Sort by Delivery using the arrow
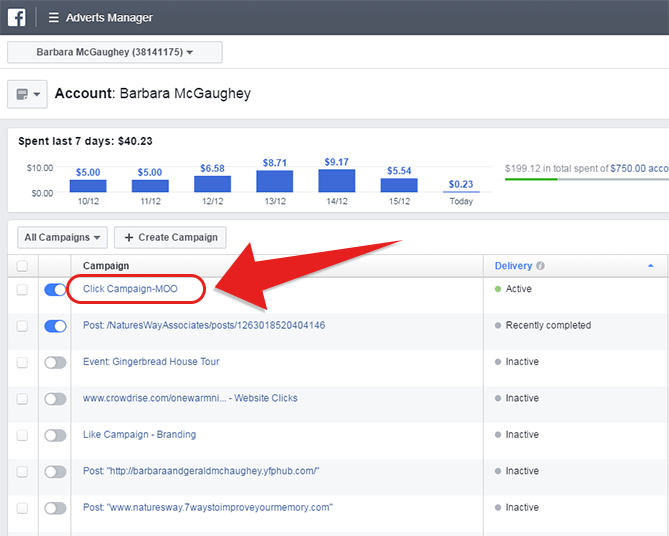The height and width of the screenshot is (536, 669). [x=651, y=265]
